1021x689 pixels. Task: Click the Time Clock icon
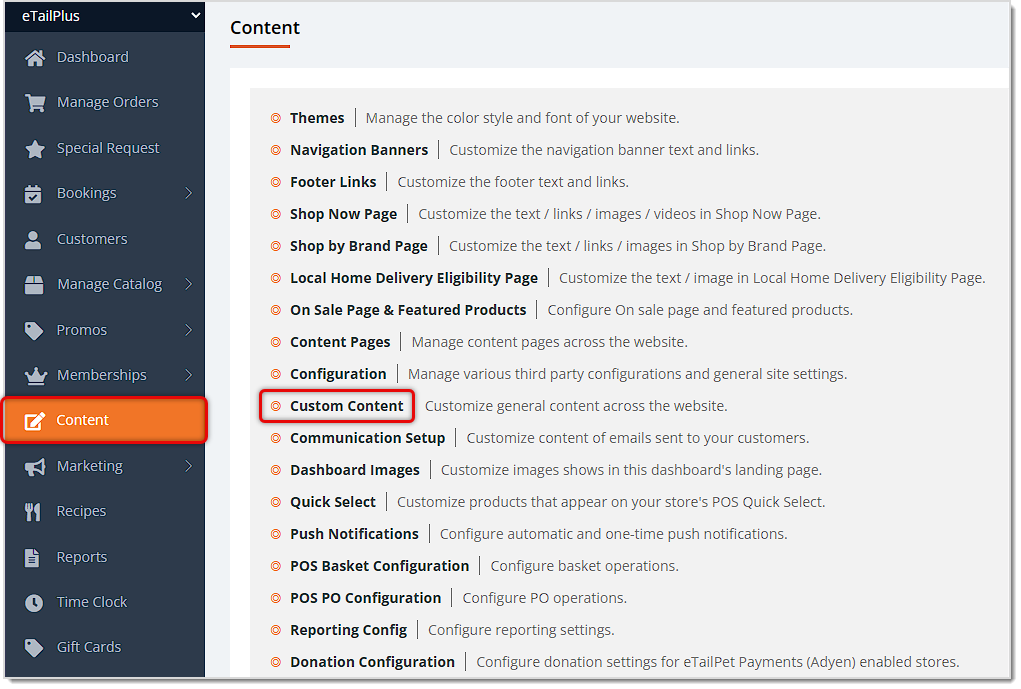coord(34,603)
